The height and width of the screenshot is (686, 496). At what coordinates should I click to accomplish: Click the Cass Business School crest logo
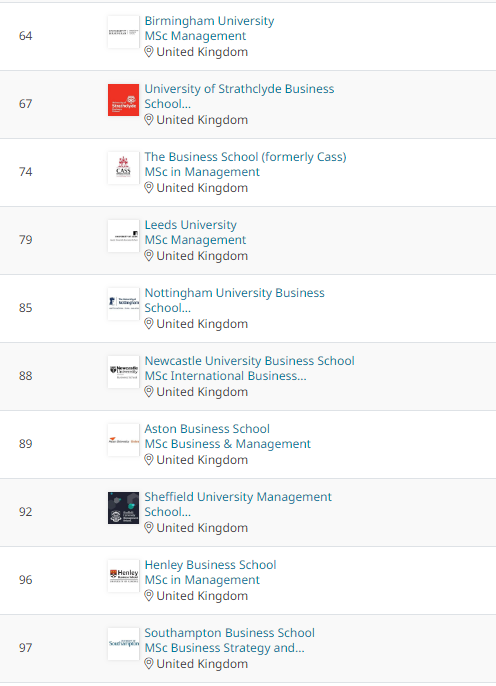click(x=123, y=168)
